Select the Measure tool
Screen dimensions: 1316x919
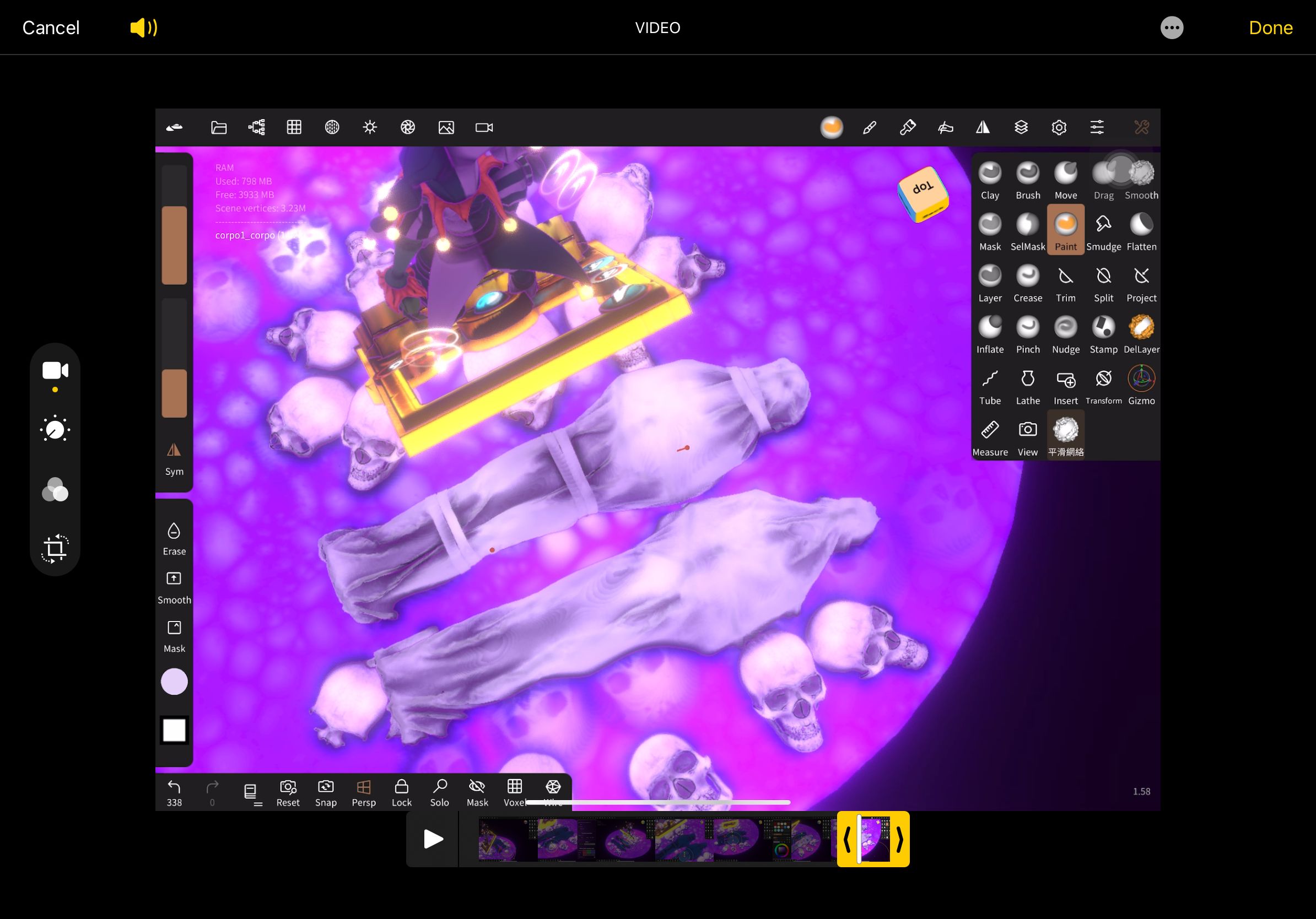coord(990,437)
